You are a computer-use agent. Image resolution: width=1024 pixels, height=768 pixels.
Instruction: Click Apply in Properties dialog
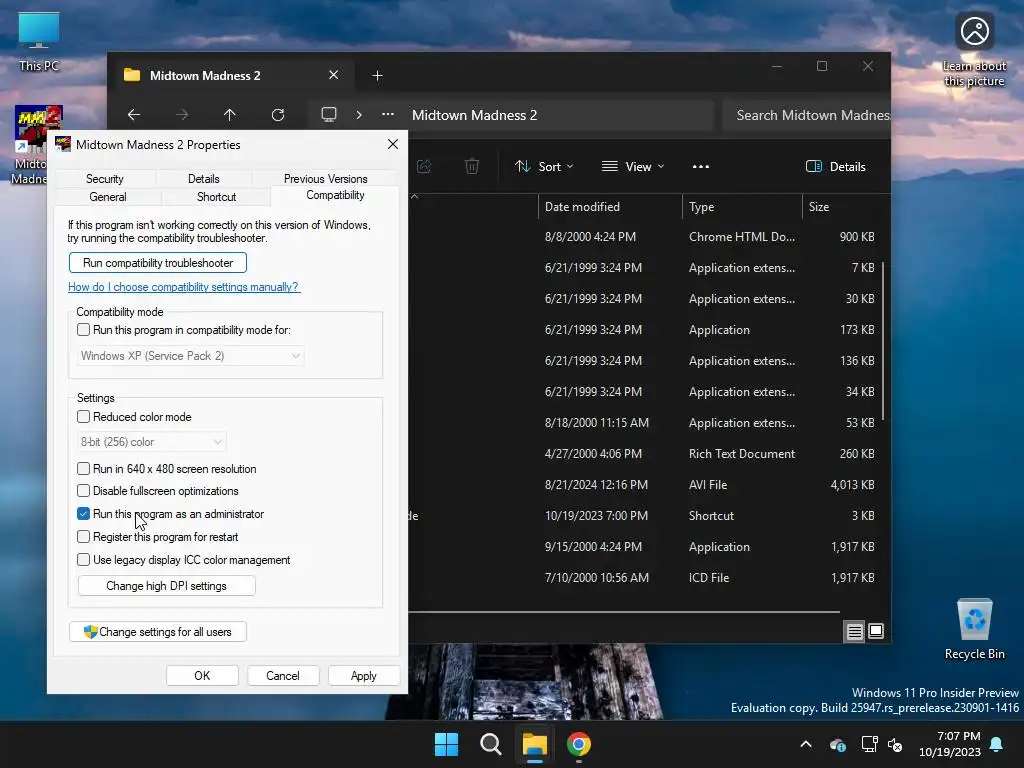click(x=364, y=676)
